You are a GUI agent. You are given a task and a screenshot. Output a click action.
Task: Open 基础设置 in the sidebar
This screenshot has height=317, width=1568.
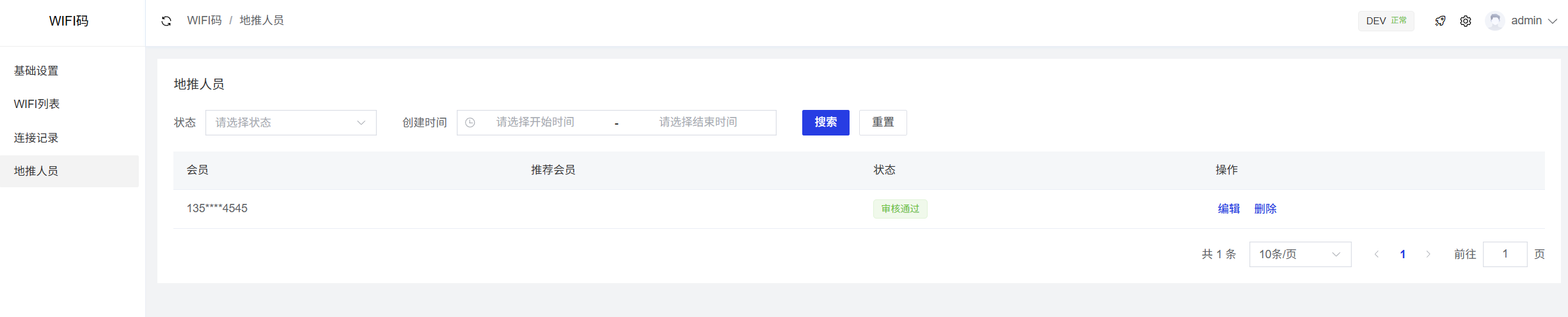click(x=36, y=71)
